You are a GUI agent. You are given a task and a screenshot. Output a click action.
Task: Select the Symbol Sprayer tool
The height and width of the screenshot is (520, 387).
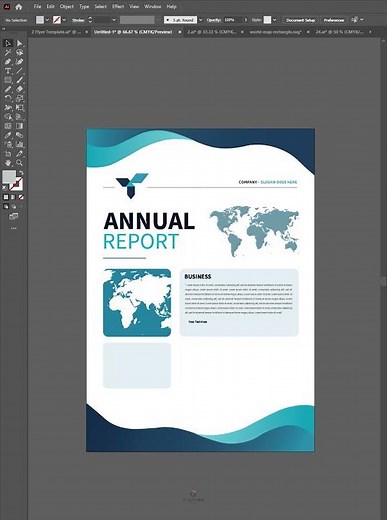(8, 144)
